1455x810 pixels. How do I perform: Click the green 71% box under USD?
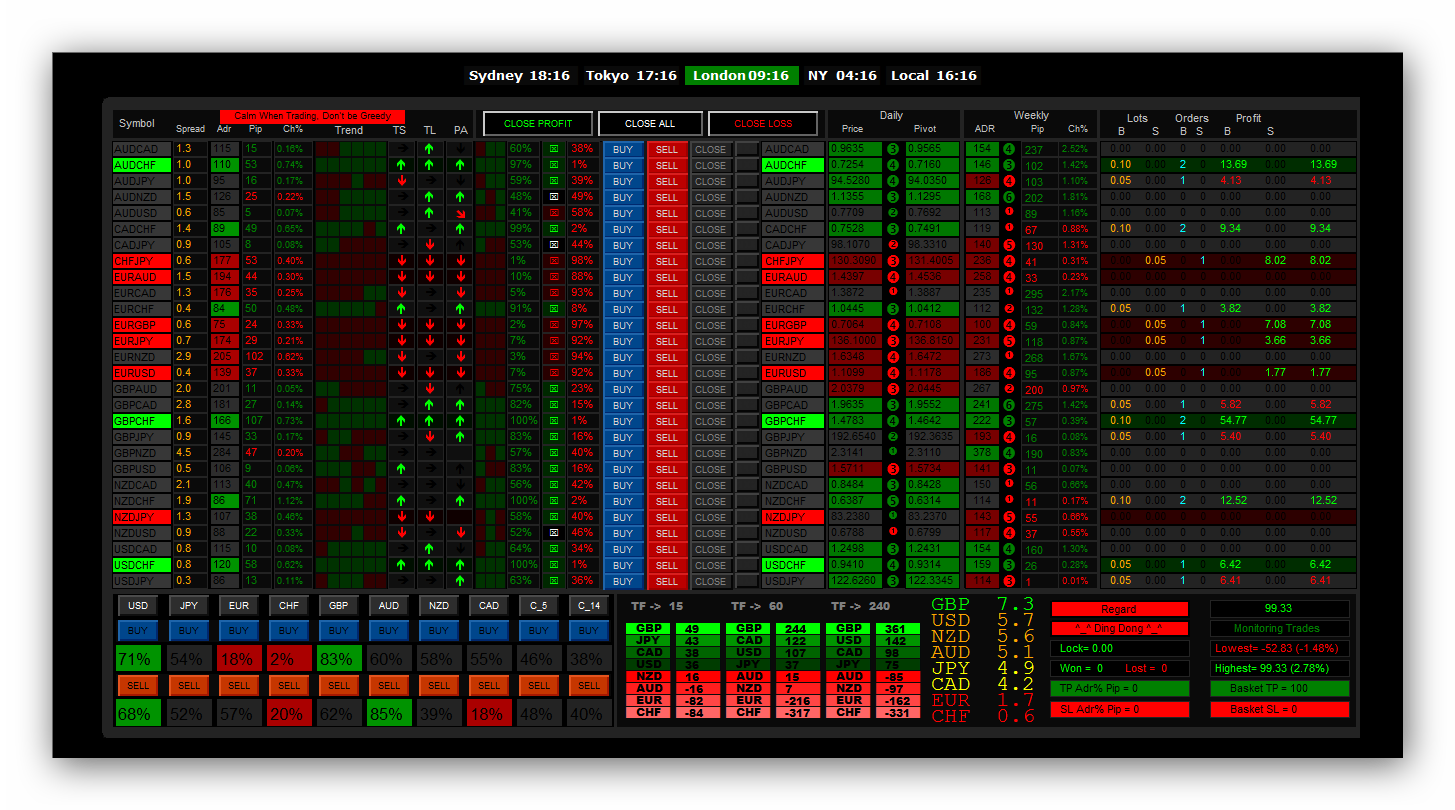(x=138, y=659)
